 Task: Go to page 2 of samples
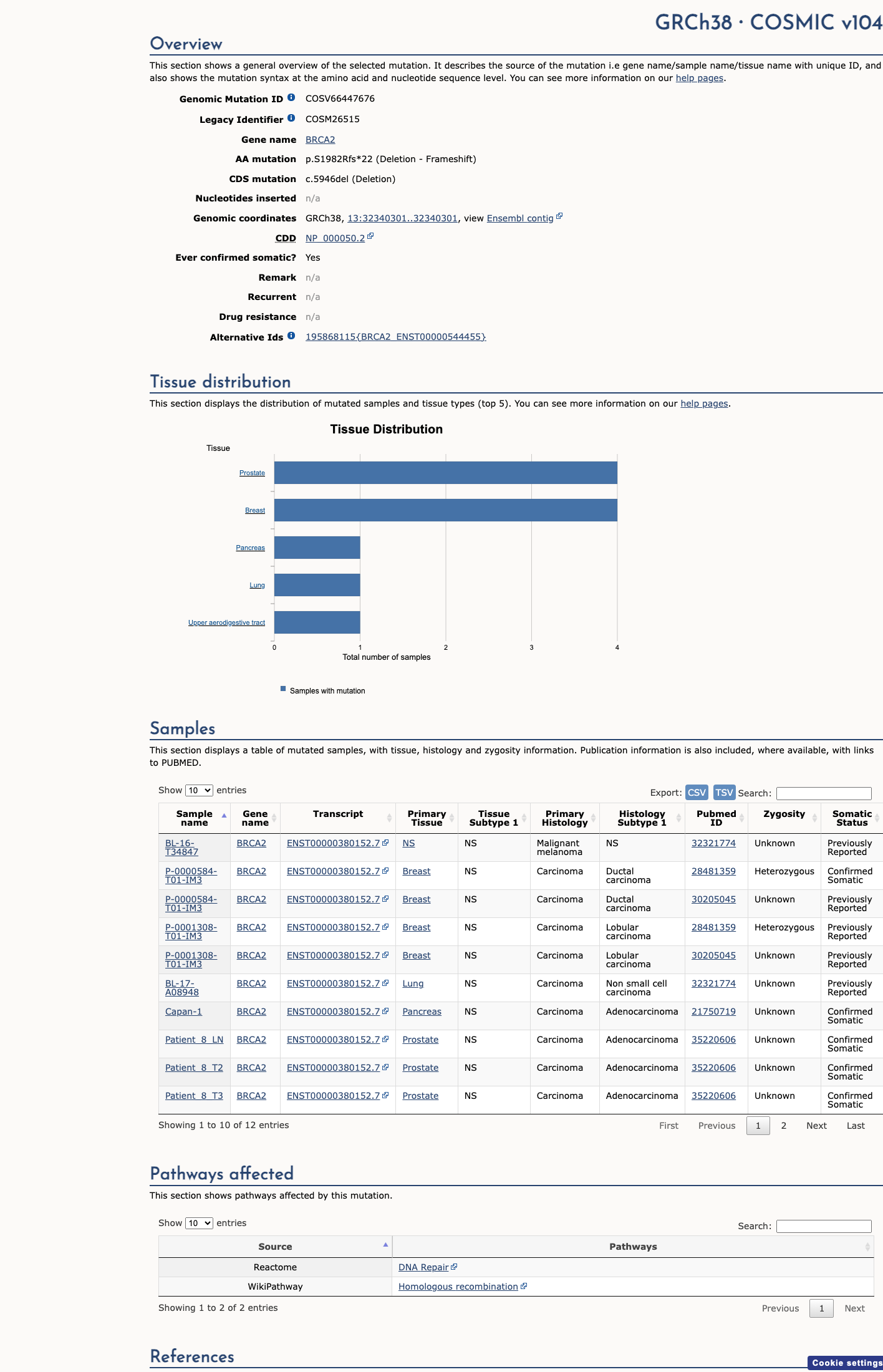pos(783,1126)
